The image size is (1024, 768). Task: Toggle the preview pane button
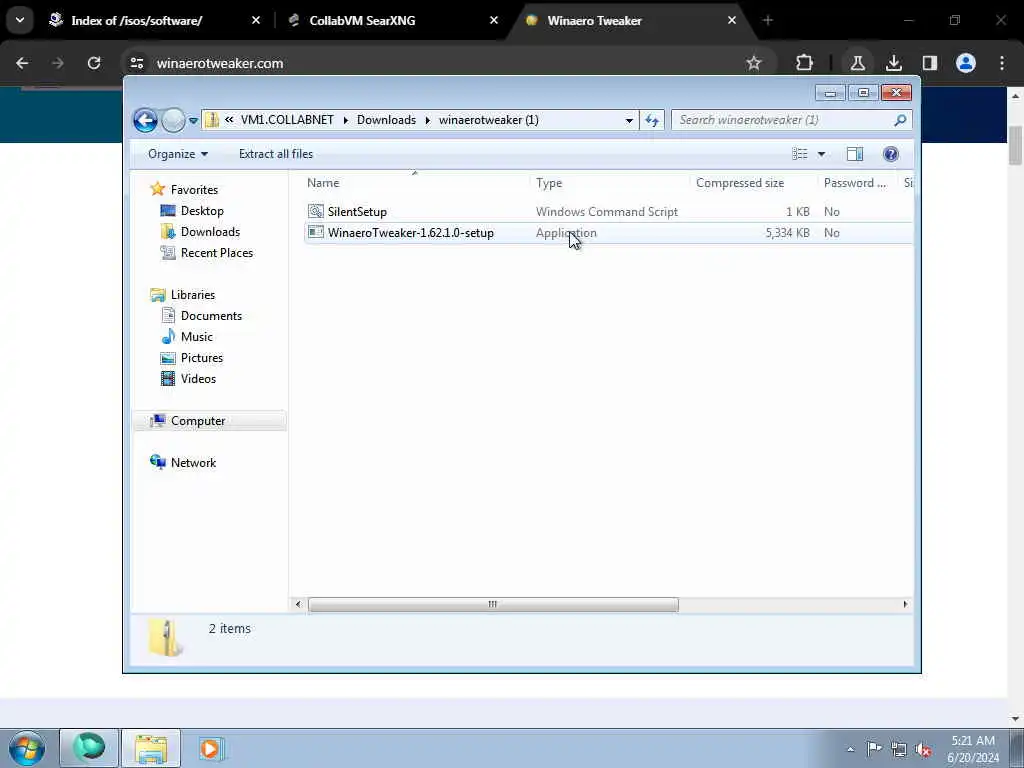click(855, 153)
